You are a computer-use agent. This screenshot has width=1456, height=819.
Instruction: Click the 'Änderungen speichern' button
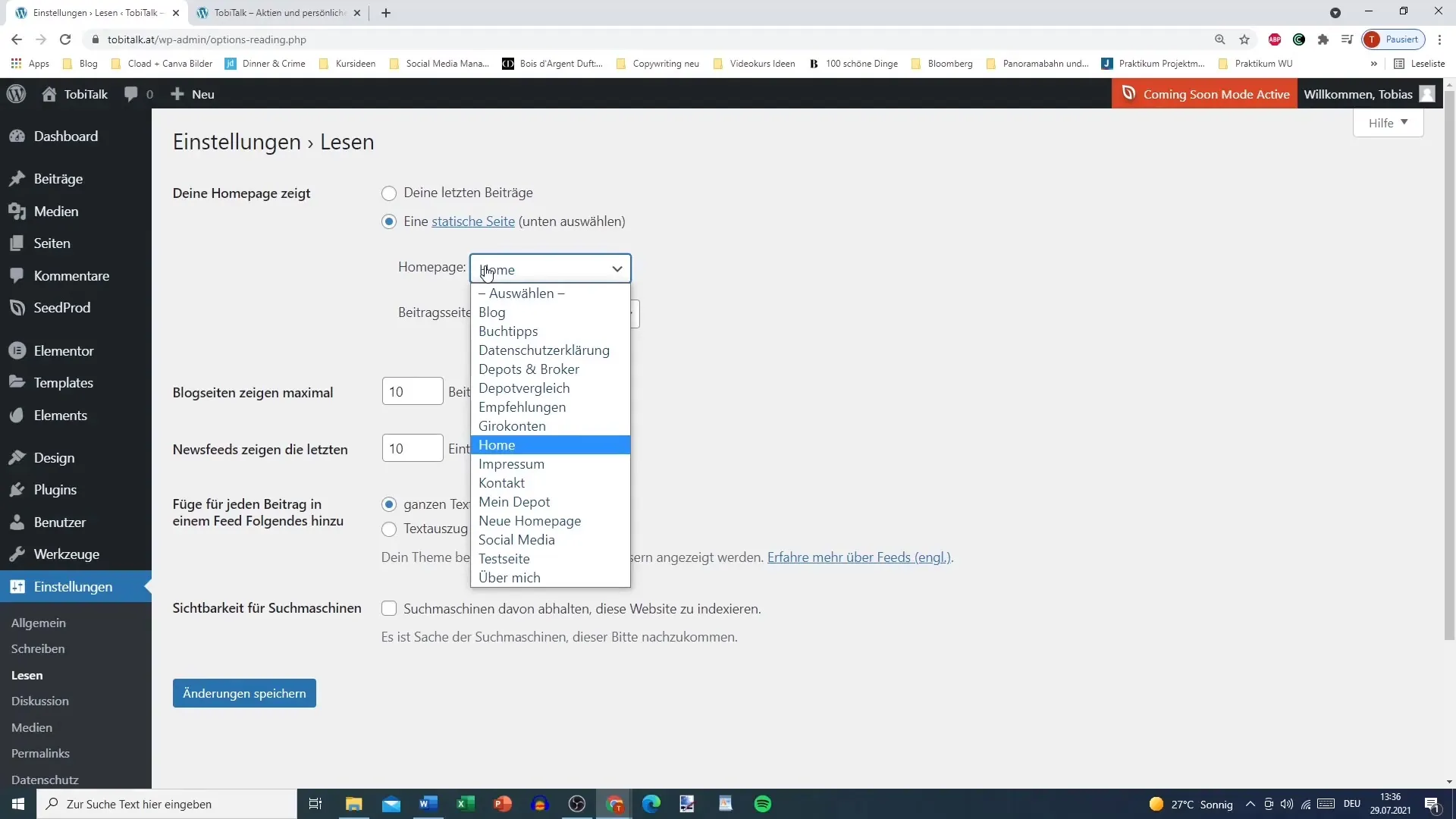[244, 694]
